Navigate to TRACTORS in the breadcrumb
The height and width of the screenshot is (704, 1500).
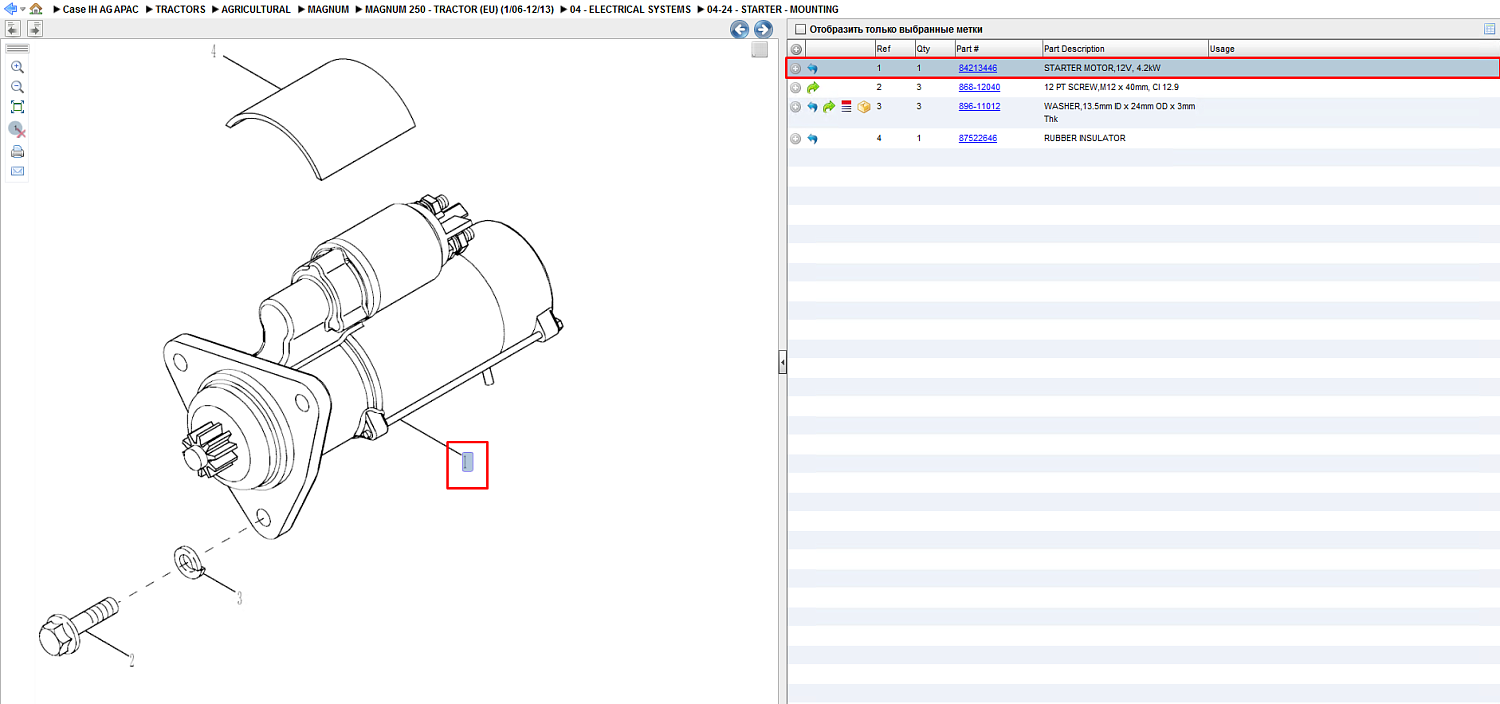181,9
